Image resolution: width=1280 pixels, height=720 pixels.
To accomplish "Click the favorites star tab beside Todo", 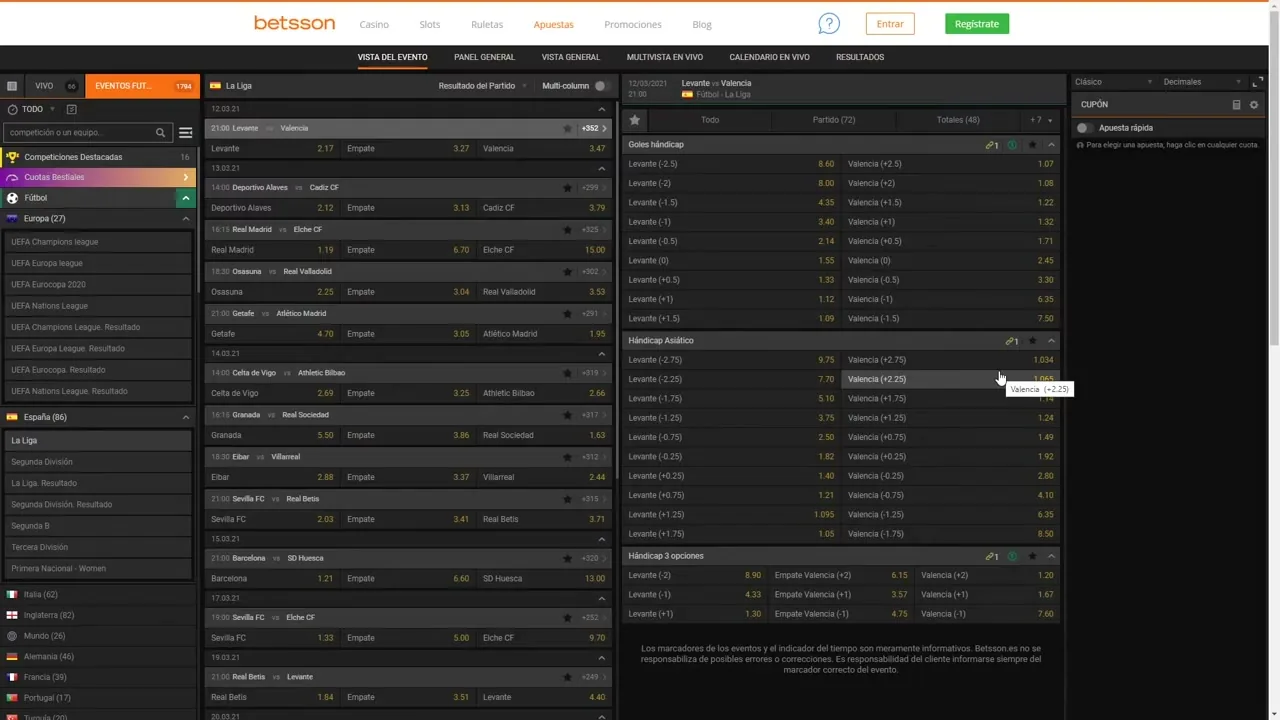I will coord(635,120).
